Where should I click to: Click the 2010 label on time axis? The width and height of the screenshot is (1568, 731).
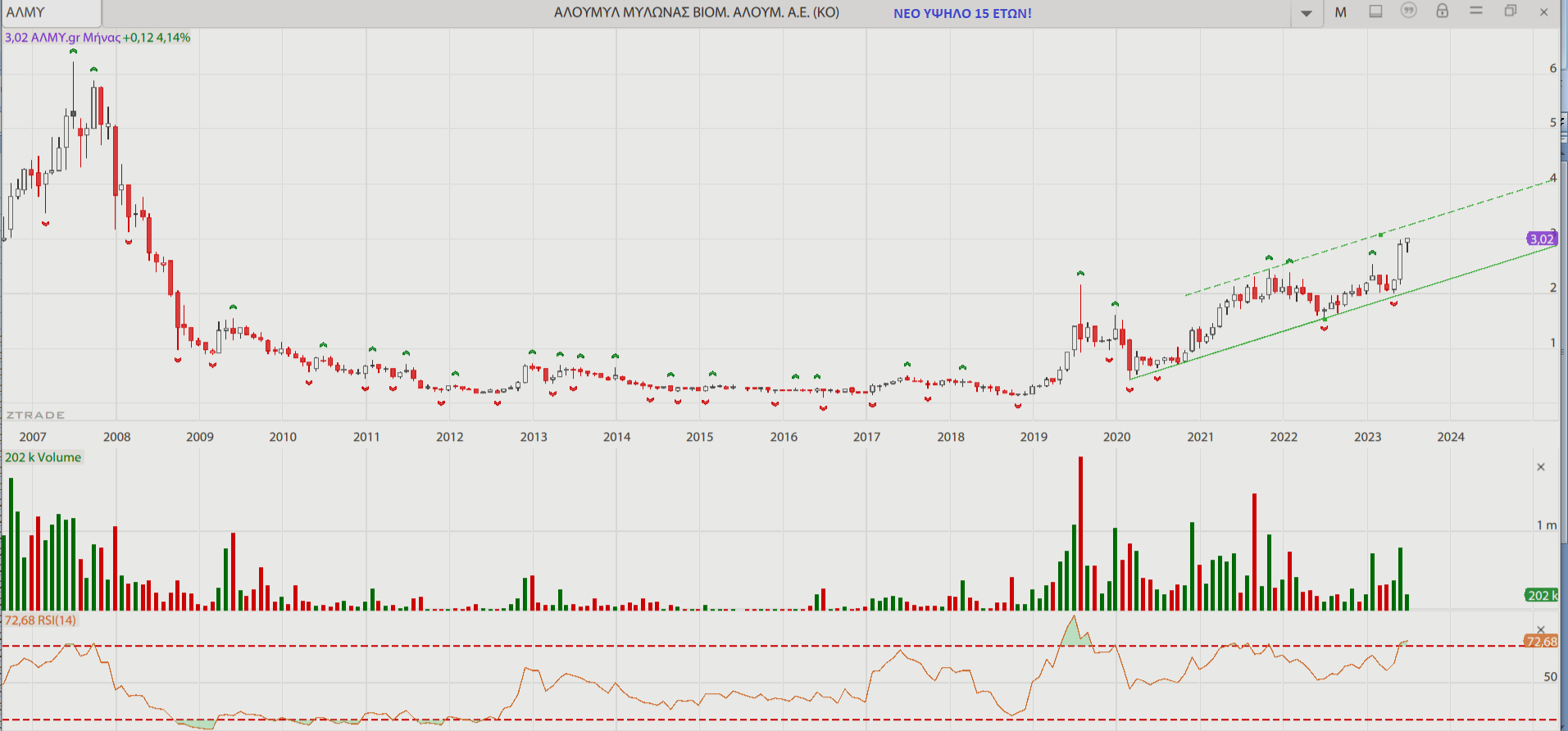pos(283,437)
